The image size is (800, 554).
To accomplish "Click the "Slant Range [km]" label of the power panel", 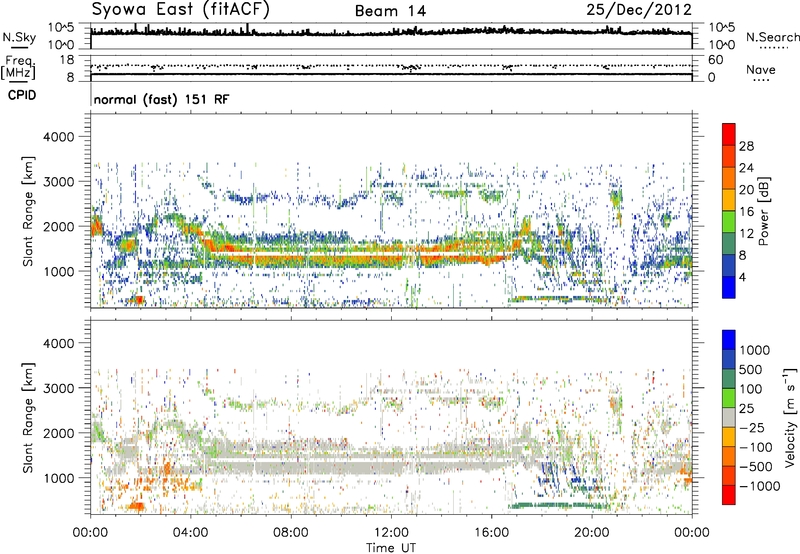I will pos(28,211).
